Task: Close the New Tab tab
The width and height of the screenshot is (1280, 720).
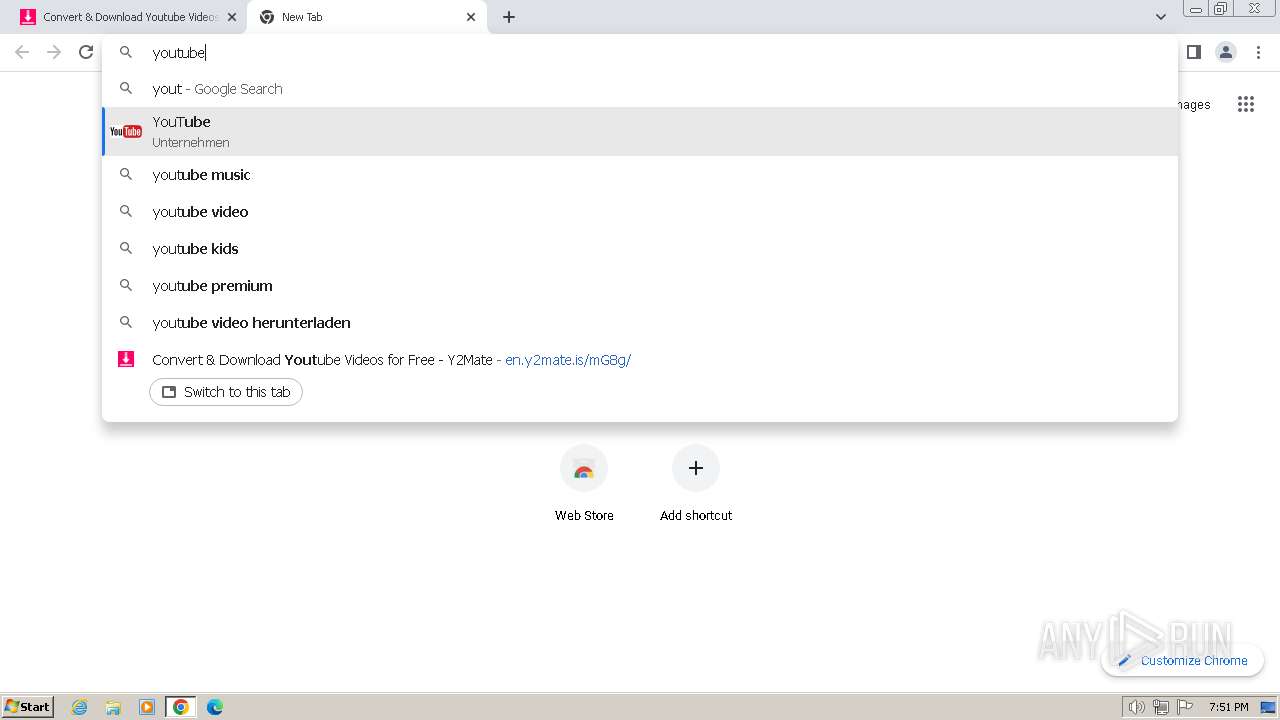Action: point(471,17)
